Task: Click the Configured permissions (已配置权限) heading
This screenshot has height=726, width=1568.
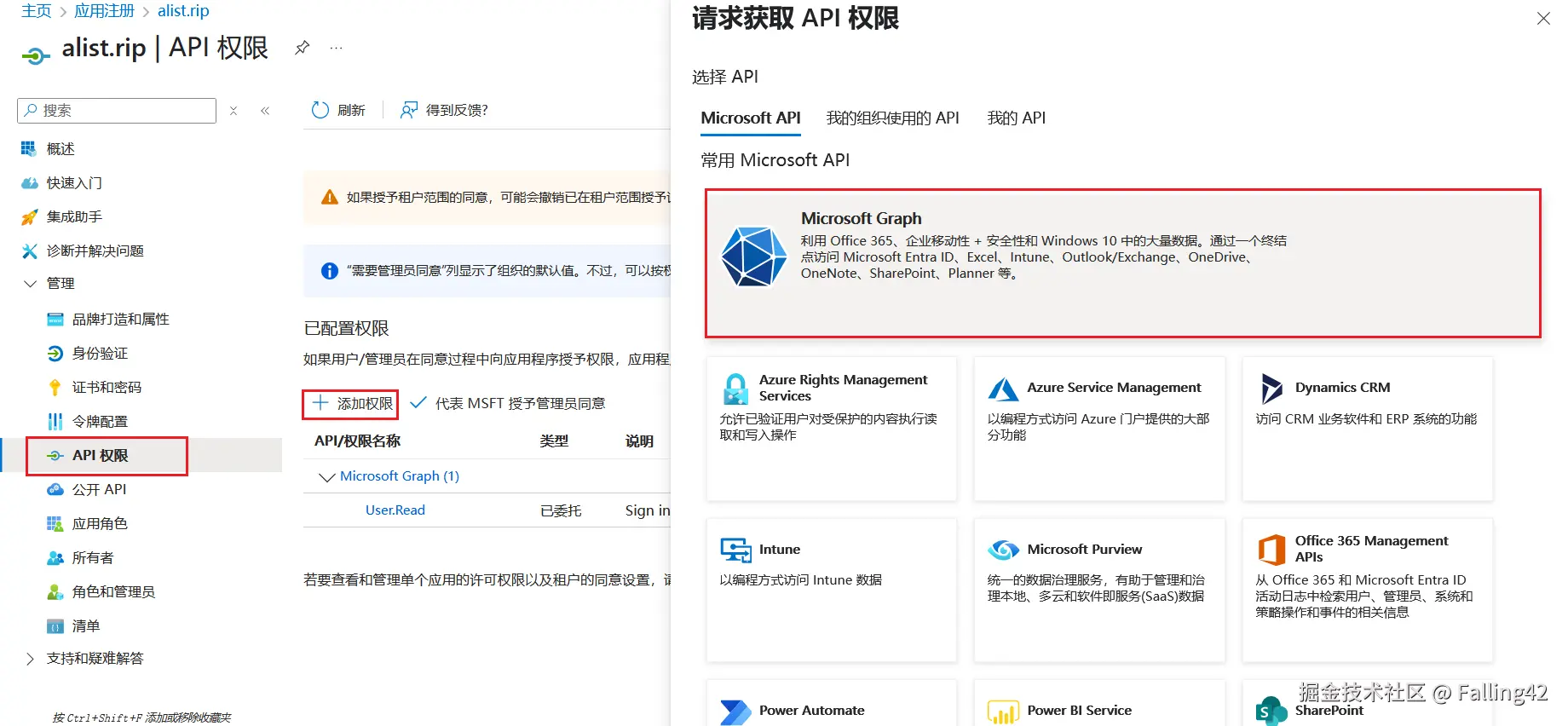Action: point(346,328)
